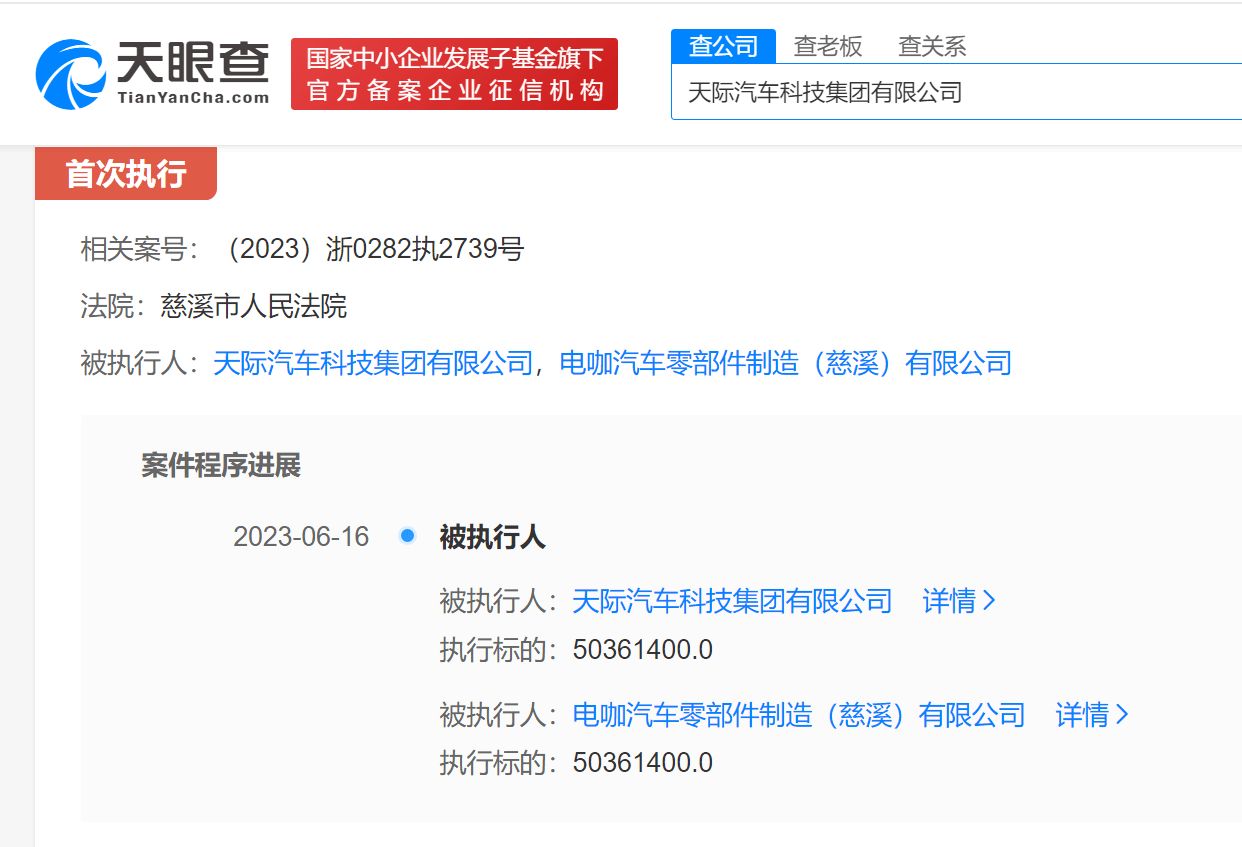Open 天际汽车科技集团有限公司 link under 2023-06-16 entry

732,601
